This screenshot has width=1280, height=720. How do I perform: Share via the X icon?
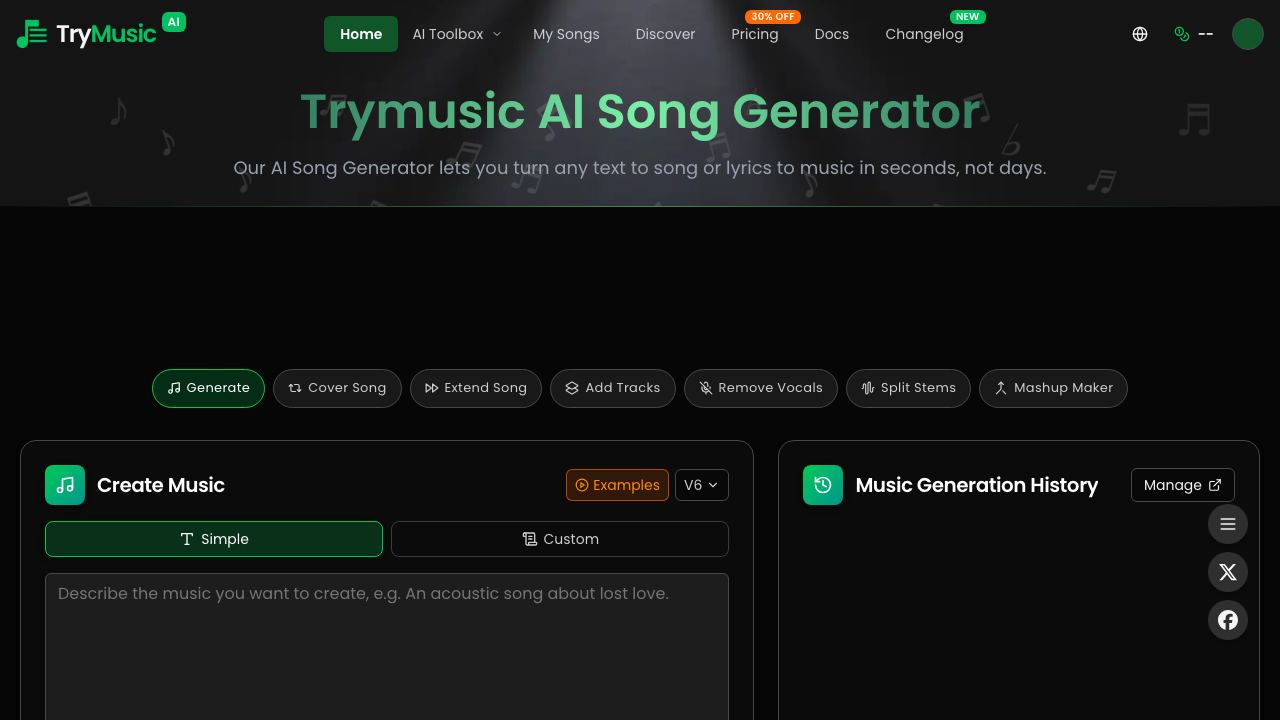1228,572
